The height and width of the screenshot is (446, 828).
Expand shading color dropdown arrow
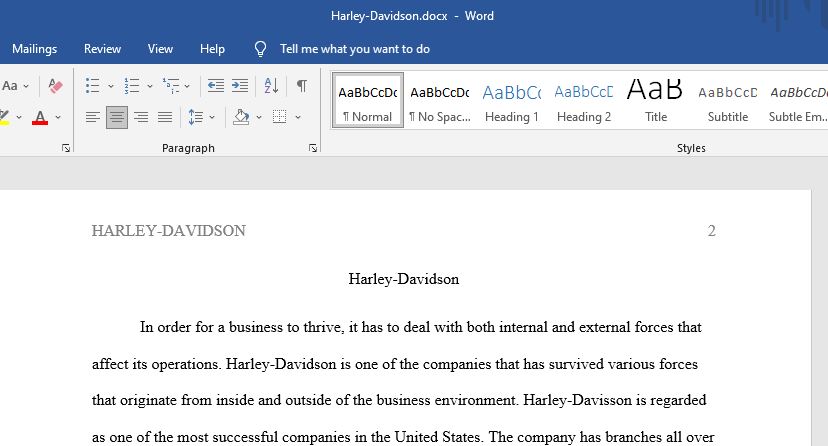click(259, 117)
